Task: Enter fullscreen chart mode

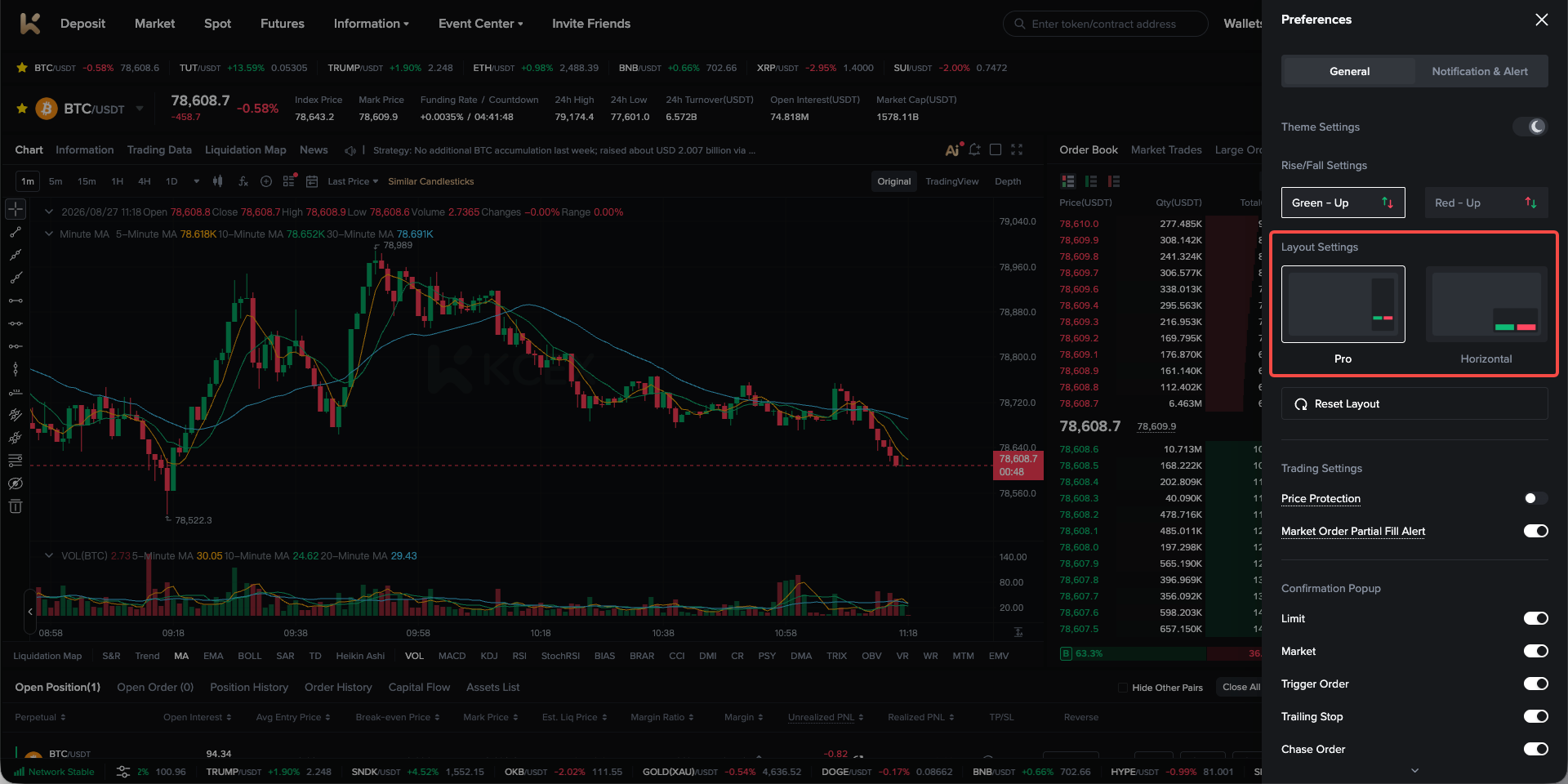Action: [1017, 149]
